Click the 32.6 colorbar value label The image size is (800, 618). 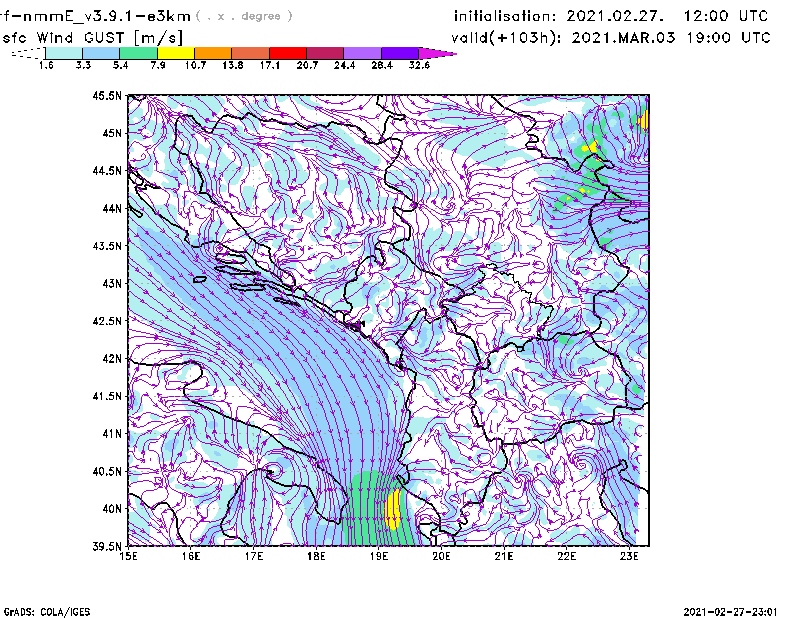coord(419,65)
